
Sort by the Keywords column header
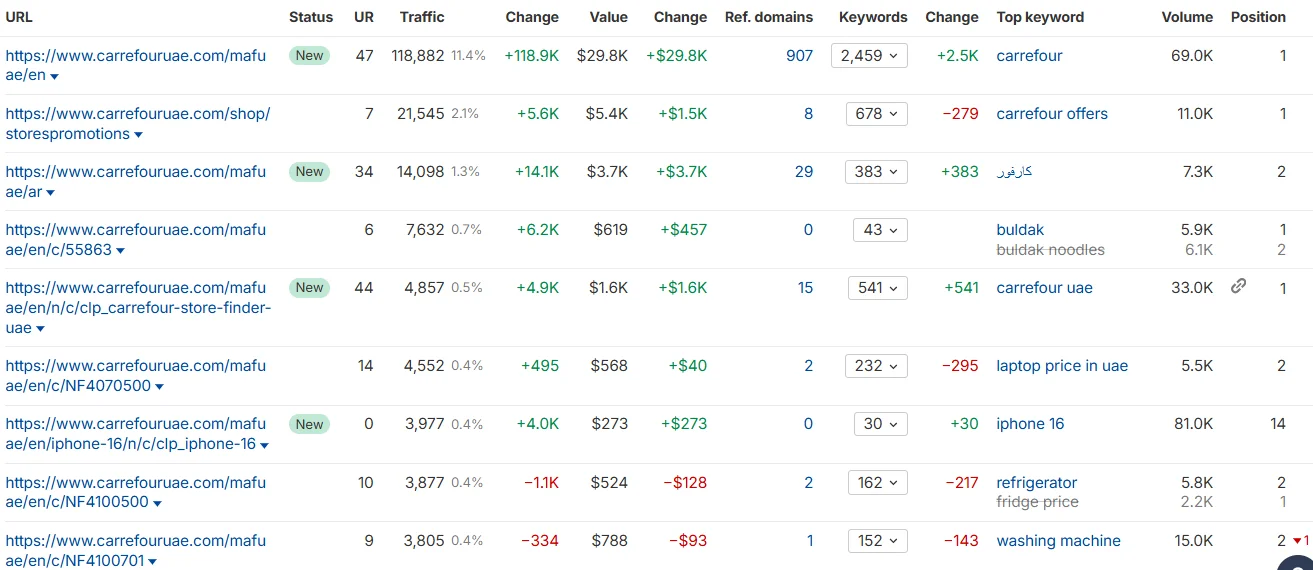(x=873, y=17)
